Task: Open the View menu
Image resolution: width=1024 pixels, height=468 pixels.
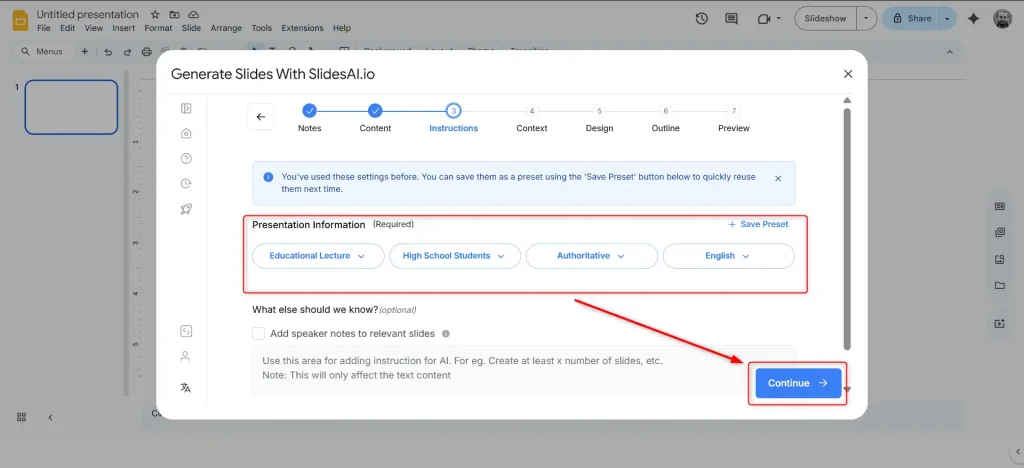Action: [94, 28]
